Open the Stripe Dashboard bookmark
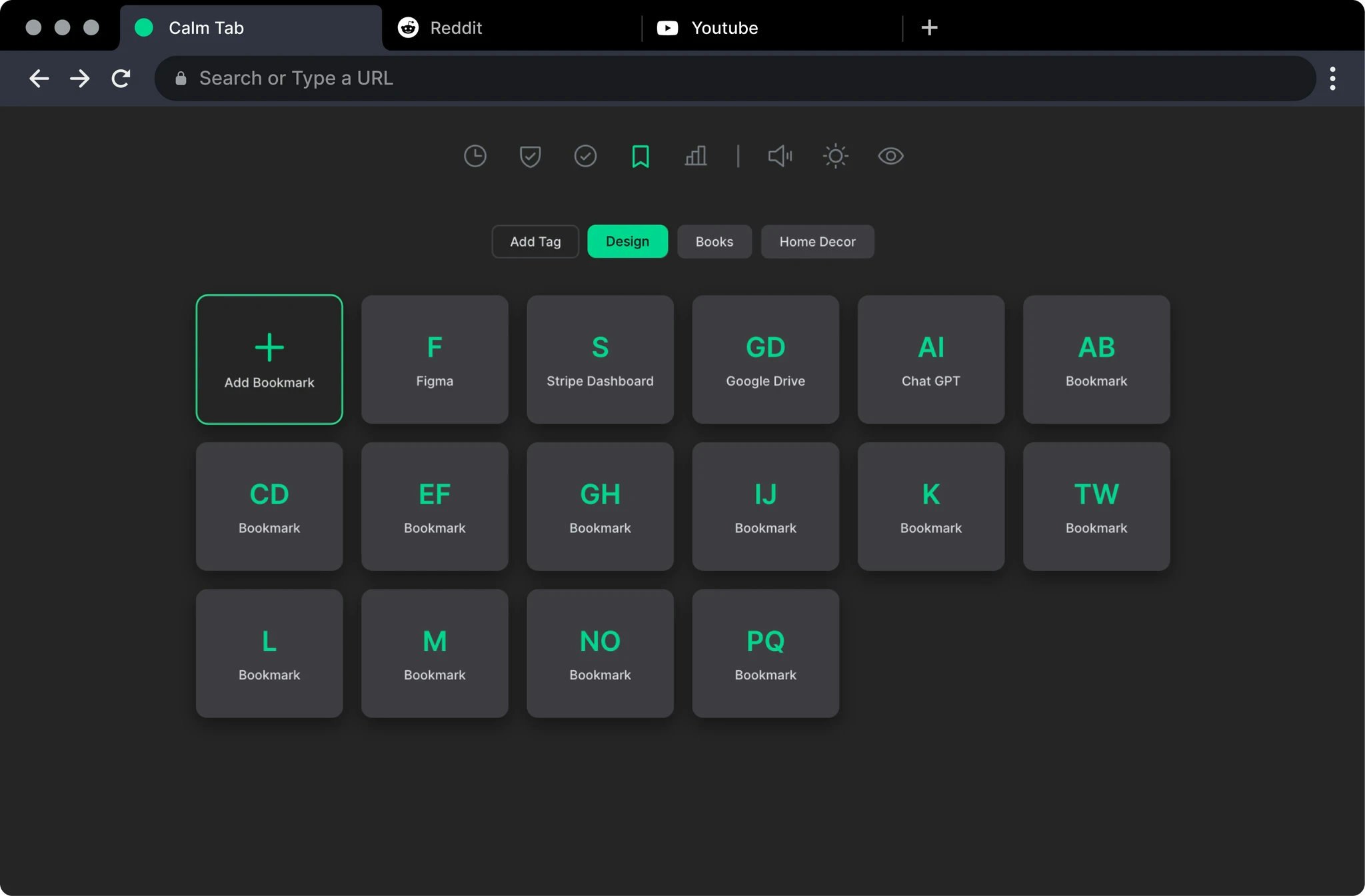 (x=600, y=360)
